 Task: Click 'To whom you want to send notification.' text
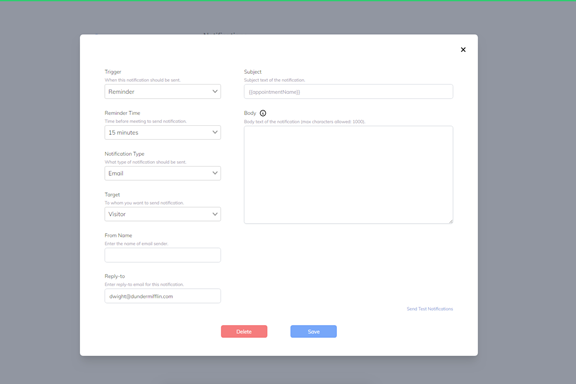pos(144,202)
